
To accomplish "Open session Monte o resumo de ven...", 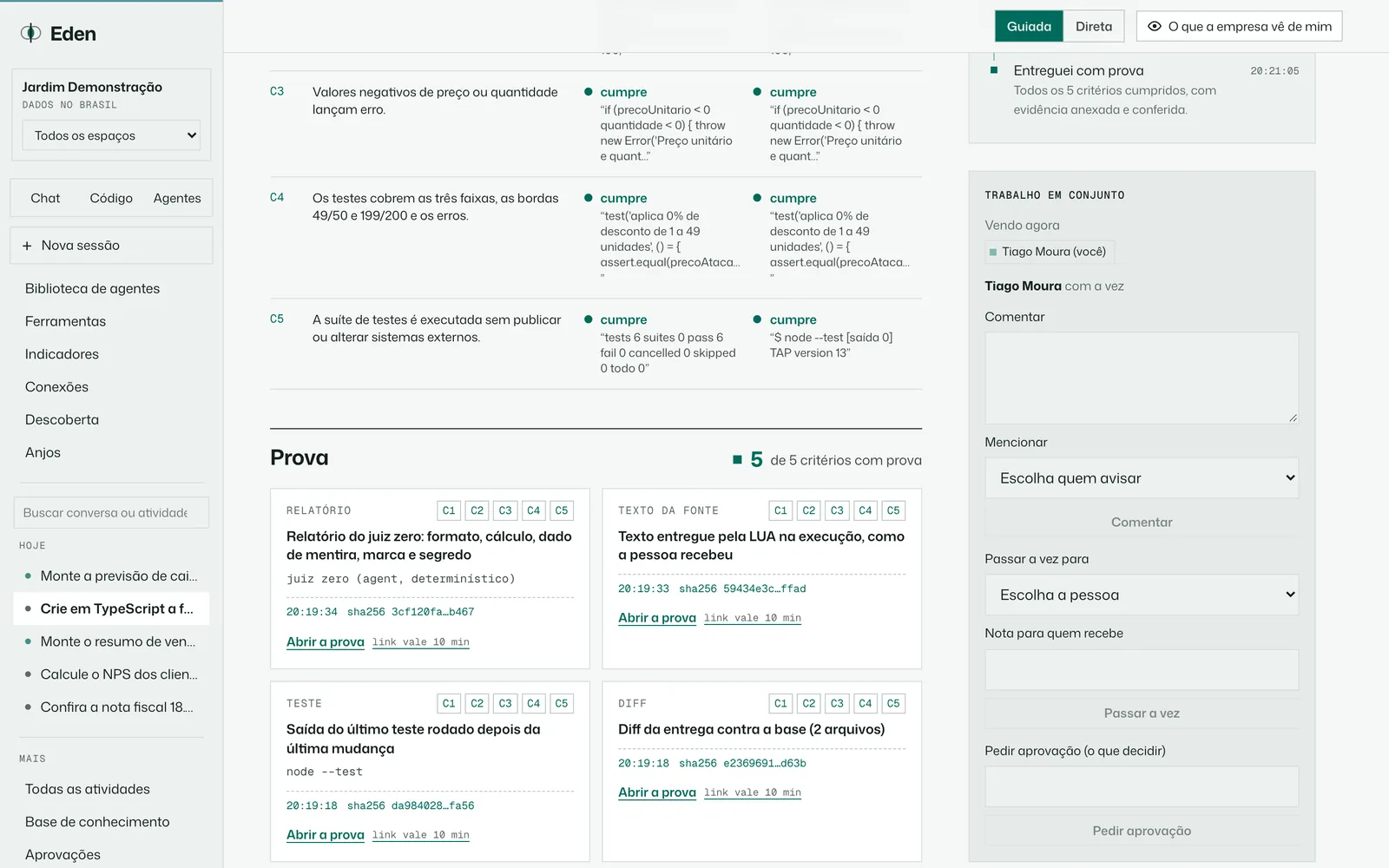I will [x=111, y=641].
